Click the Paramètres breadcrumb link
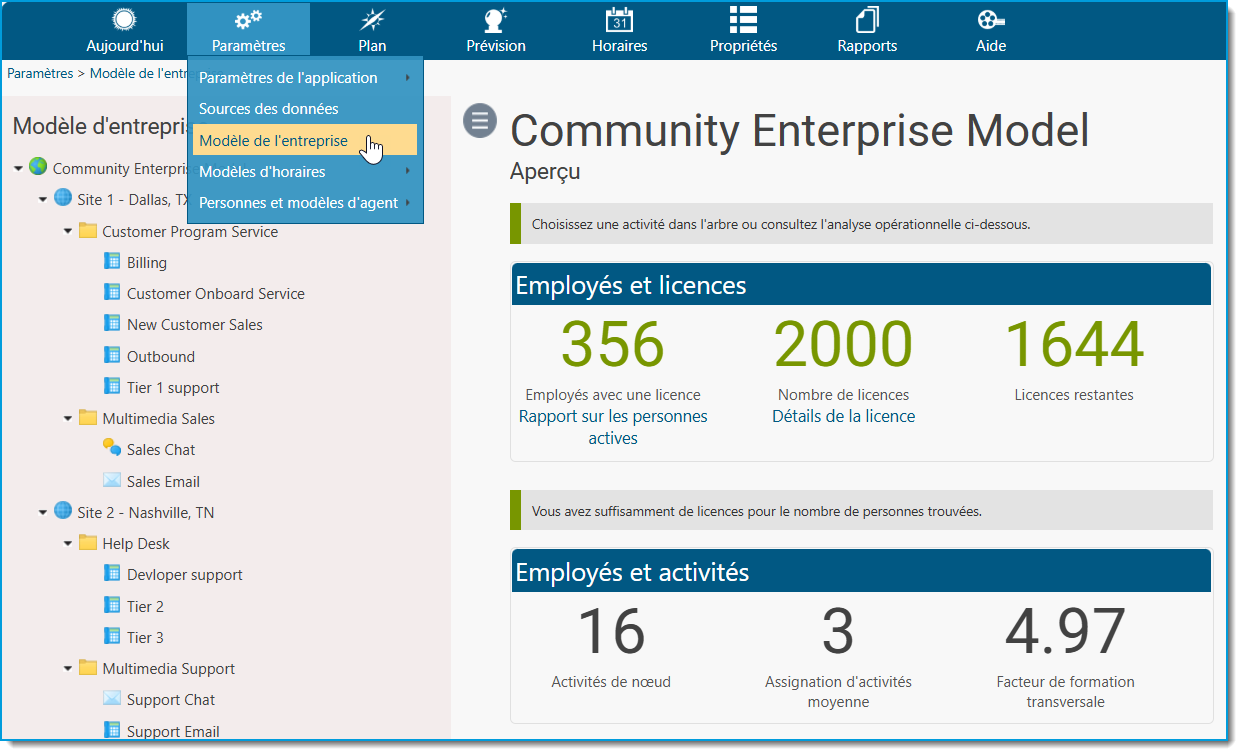Image resolution: width=1242 pixels, height=755 pixels. click(x=40, y=73)
